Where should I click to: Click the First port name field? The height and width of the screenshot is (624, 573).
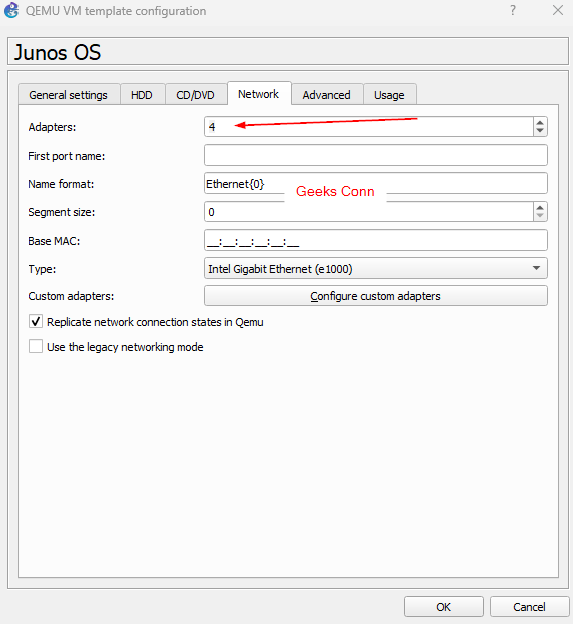(x=376, y=155)
